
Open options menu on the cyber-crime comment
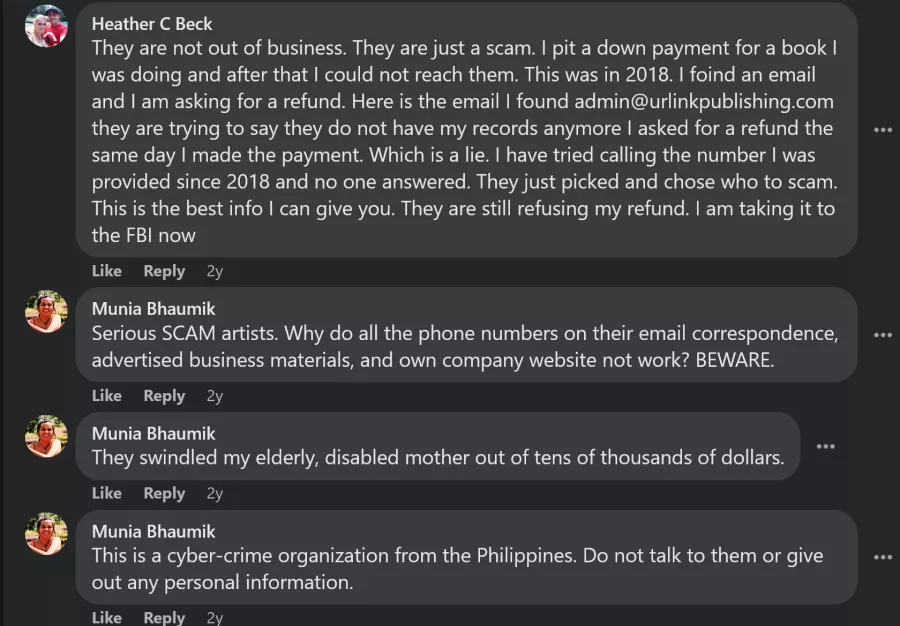pyautogui.click(x=882, y=557)
